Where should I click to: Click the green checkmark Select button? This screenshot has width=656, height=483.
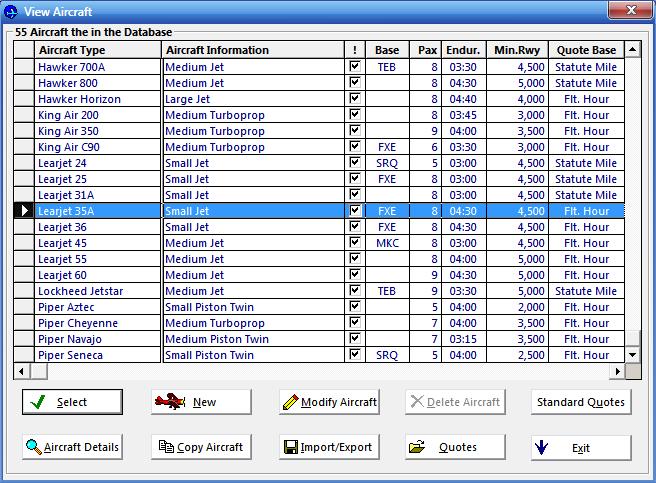click(72, 402)
